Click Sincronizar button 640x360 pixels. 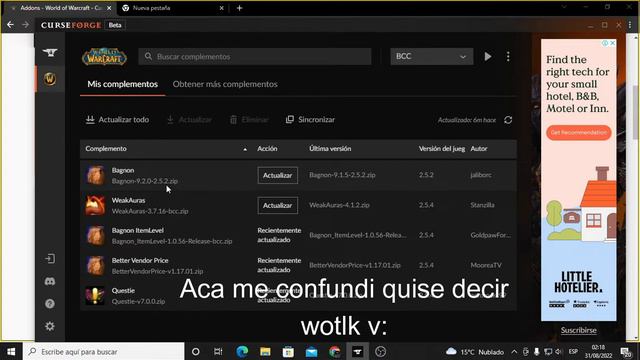pyautogui.click(x=310, y=120)
